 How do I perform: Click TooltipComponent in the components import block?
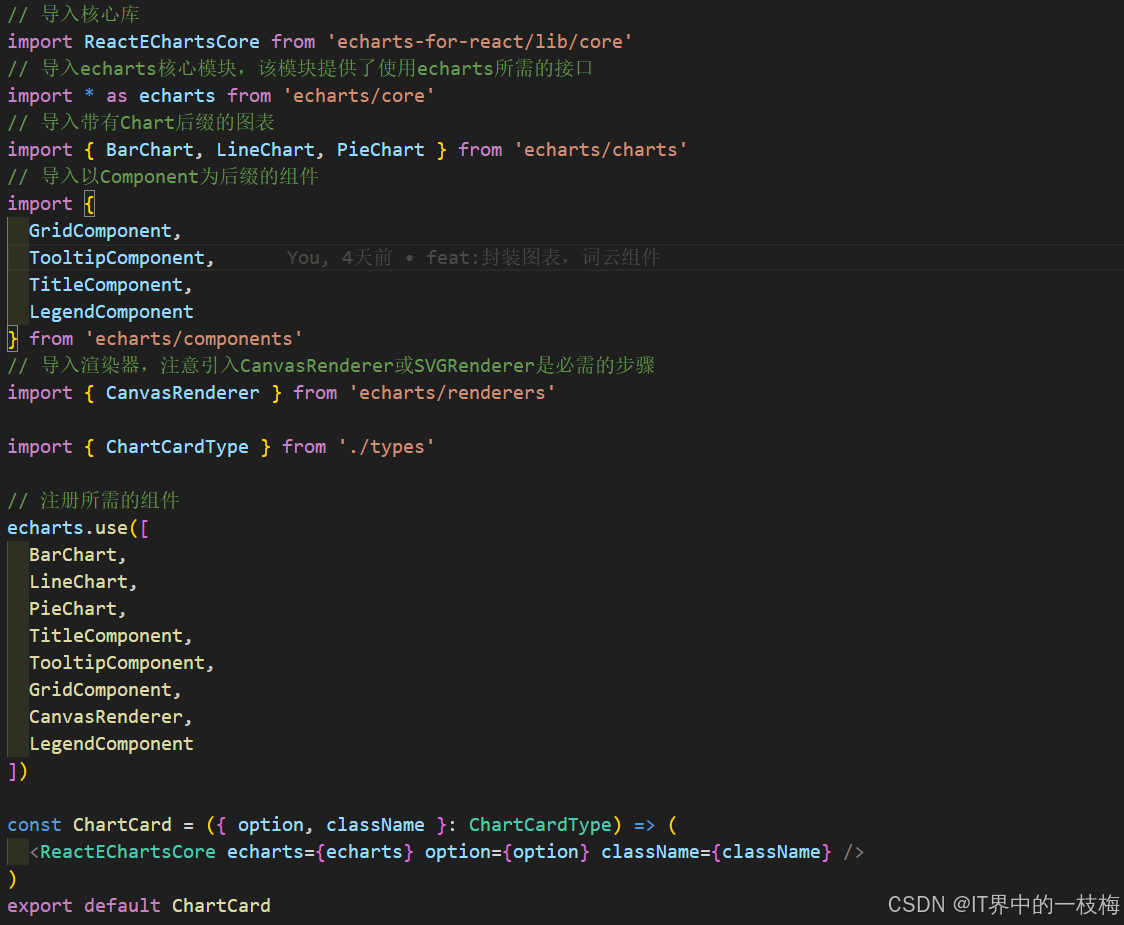117,257
